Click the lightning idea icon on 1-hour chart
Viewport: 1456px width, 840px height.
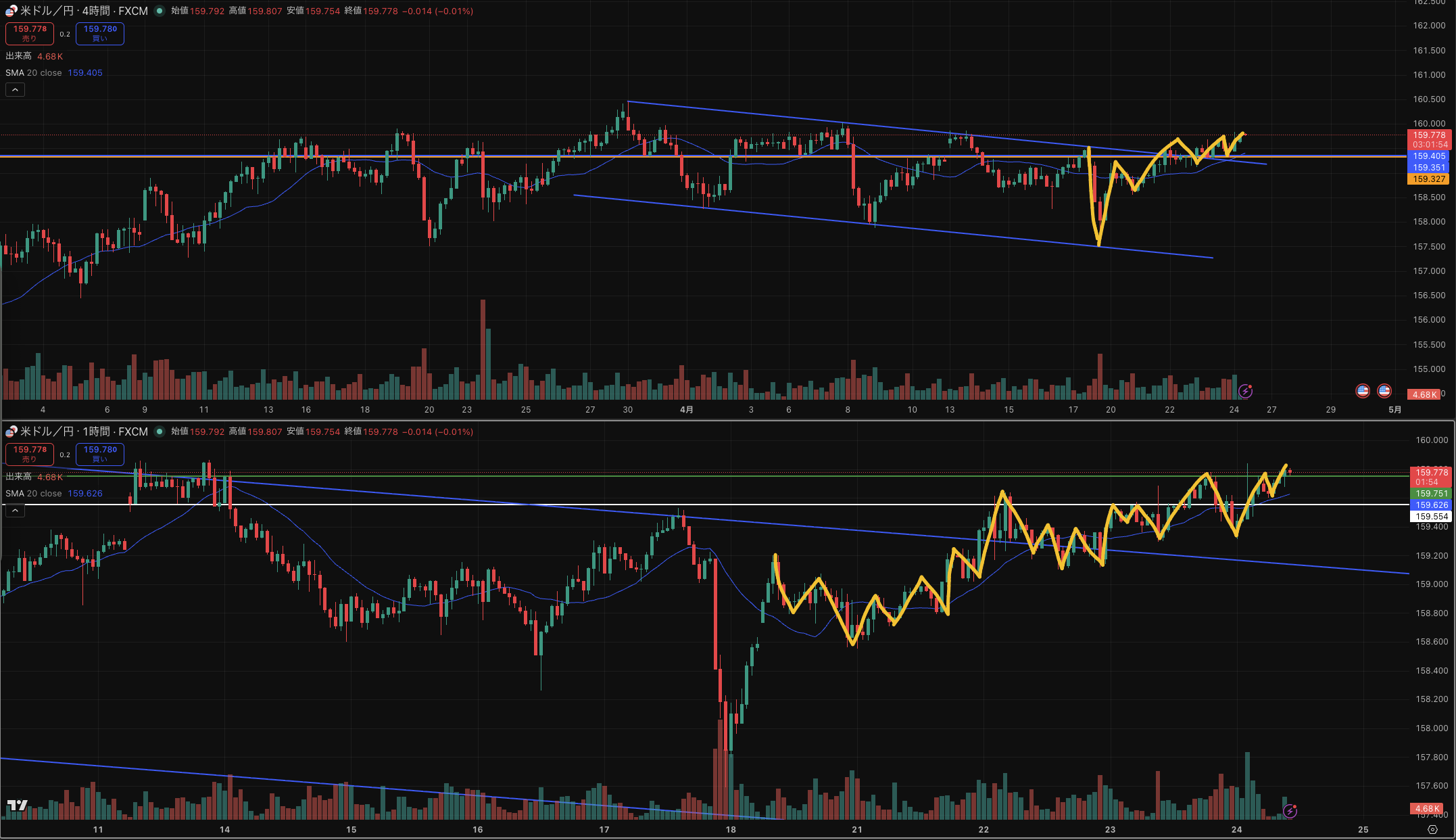coord(1290,810)
